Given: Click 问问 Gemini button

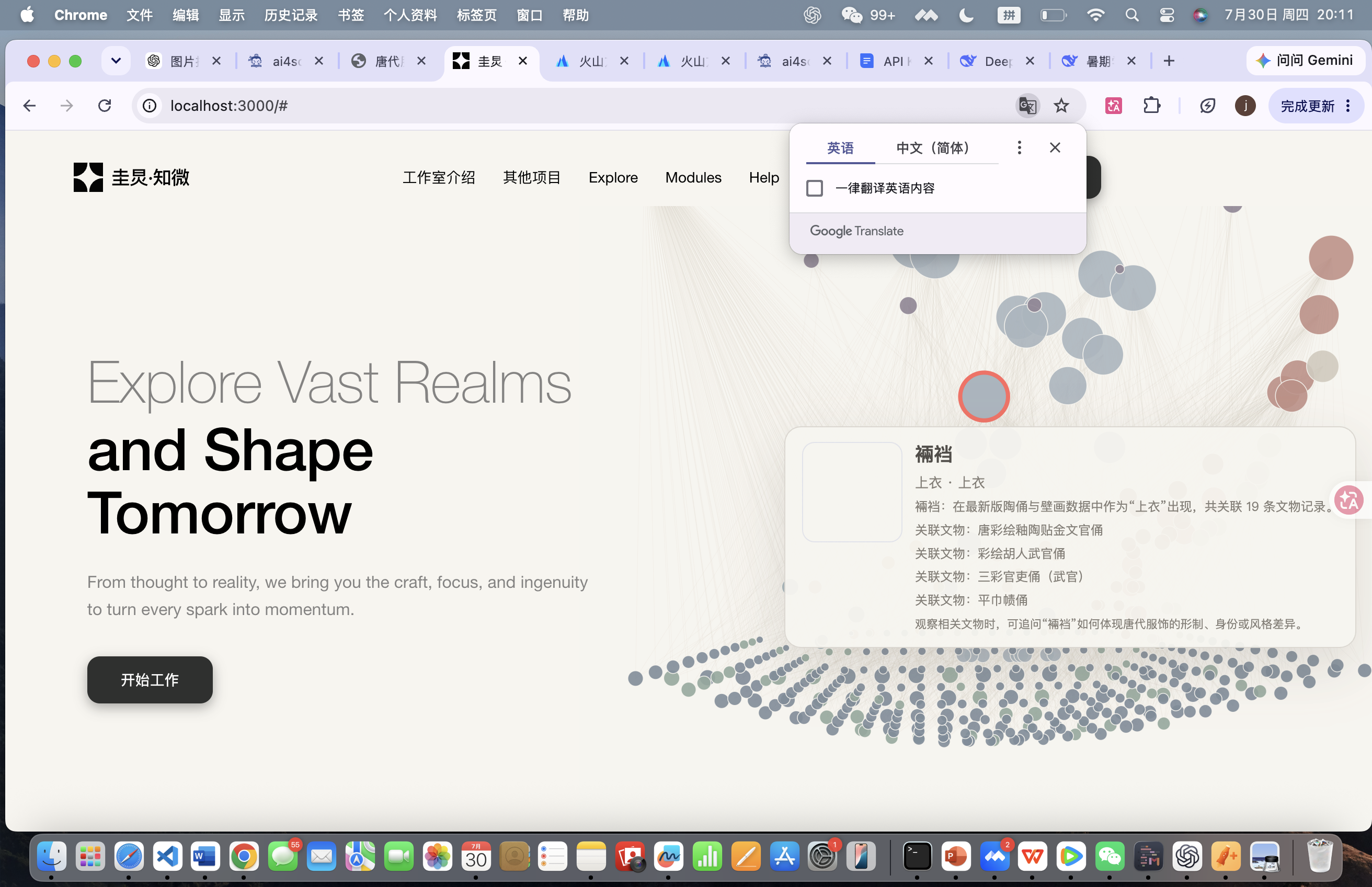Looking at the screenshot, I should tap(1305, 61).
